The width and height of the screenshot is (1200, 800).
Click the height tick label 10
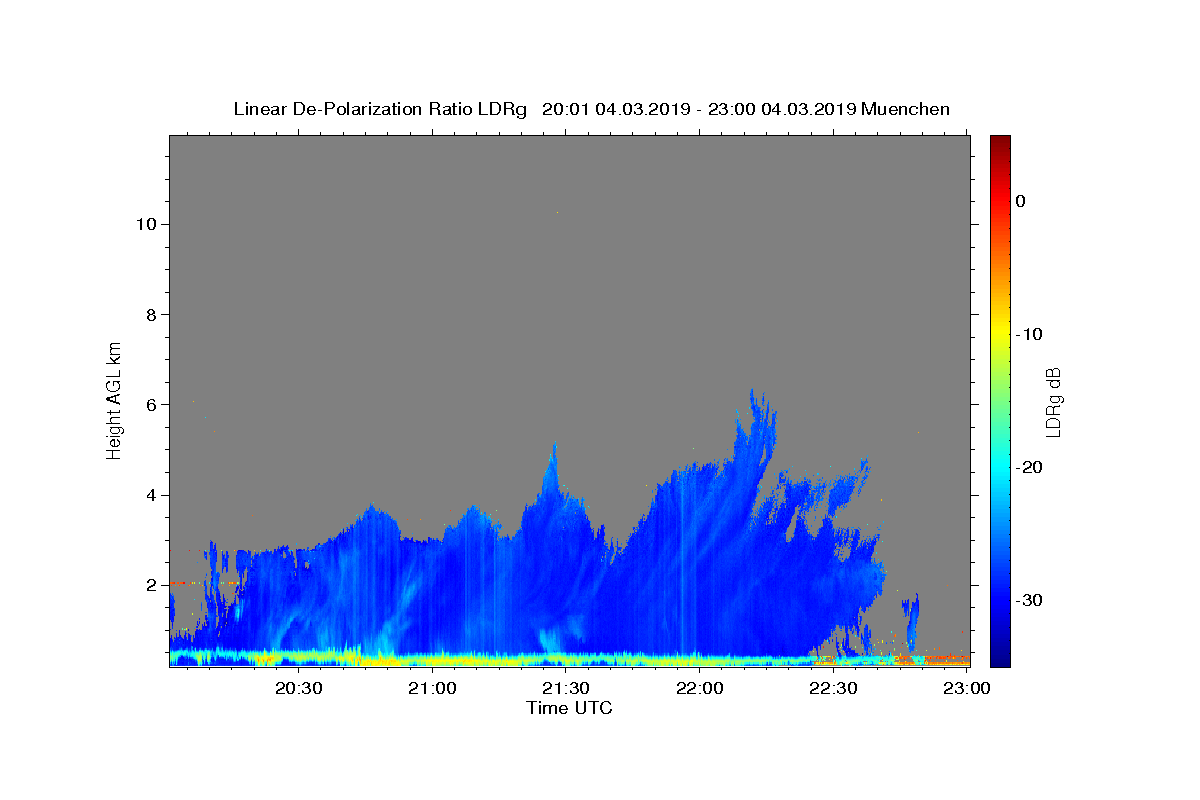coord(146,224)
